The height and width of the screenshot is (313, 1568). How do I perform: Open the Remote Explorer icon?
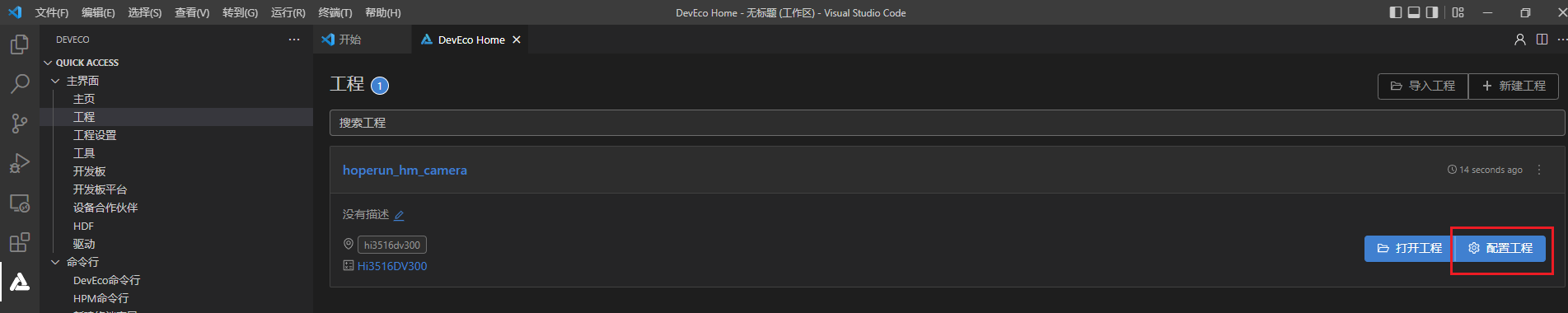pos(19,203)
